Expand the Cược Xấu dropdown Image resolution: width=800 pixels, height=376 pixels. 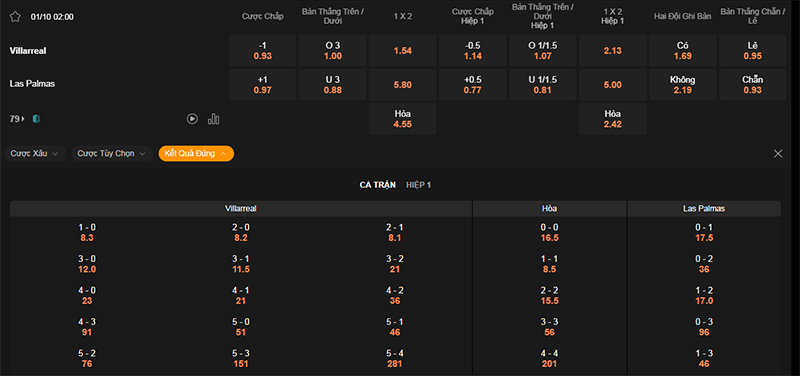click(35, 154)
